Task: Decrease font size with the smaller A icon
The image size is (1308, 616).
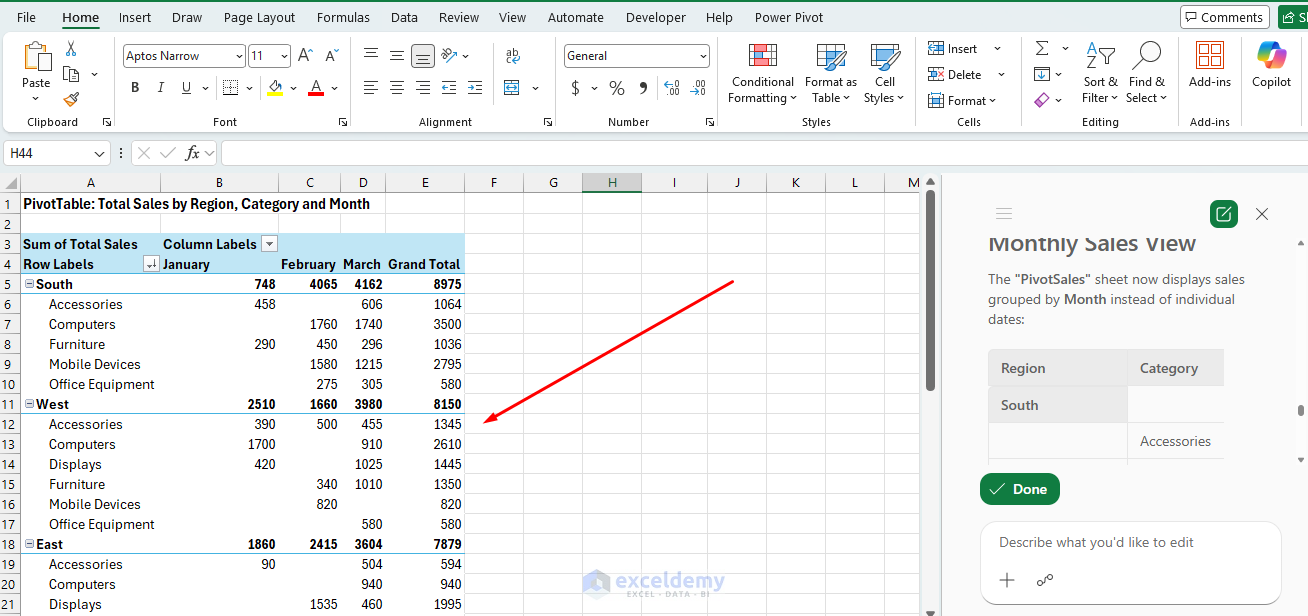Action: click(x=332, y=56)
